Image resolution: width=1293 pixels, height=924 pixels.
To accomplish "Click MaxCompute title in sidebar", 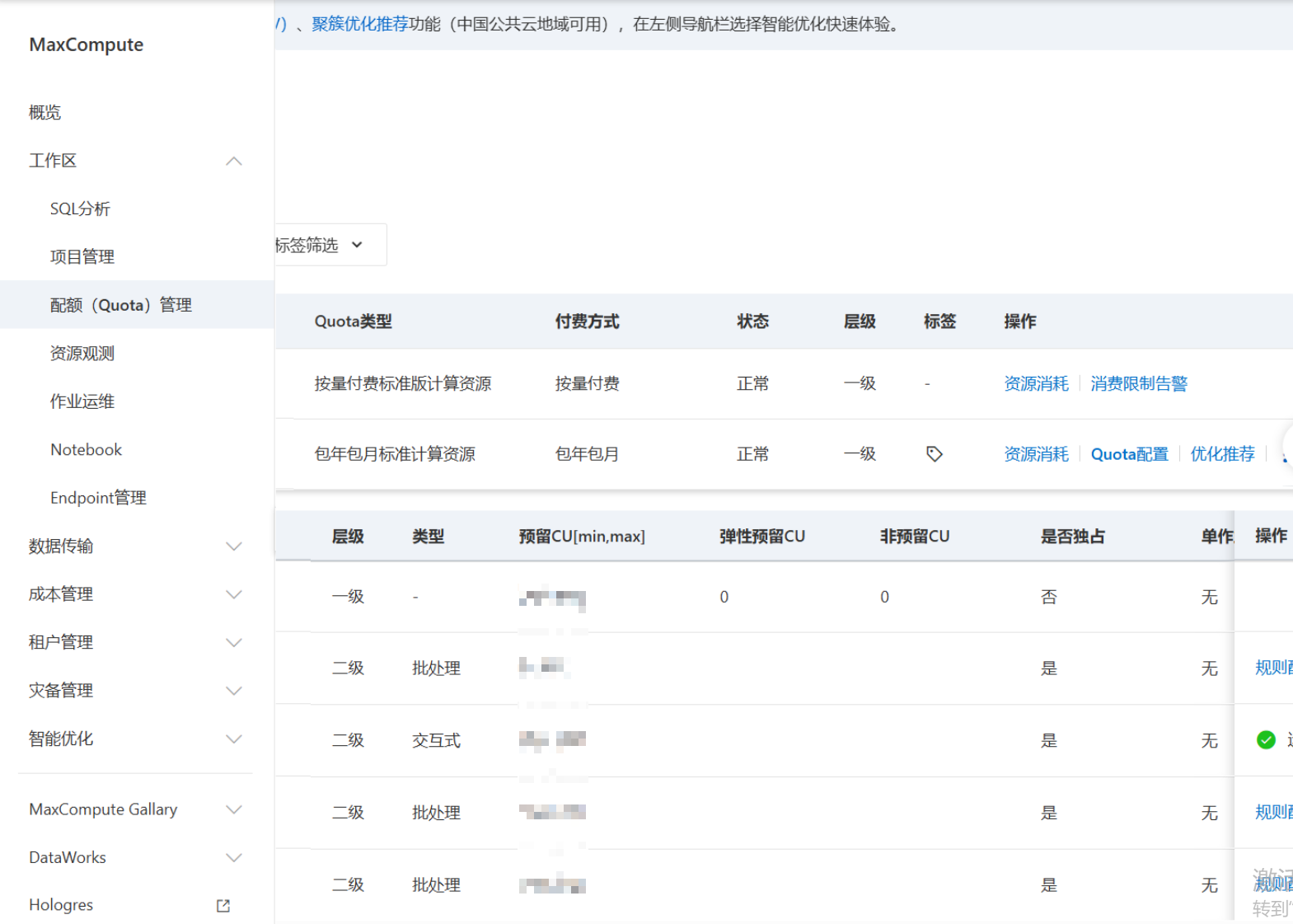I will point(87,45).
